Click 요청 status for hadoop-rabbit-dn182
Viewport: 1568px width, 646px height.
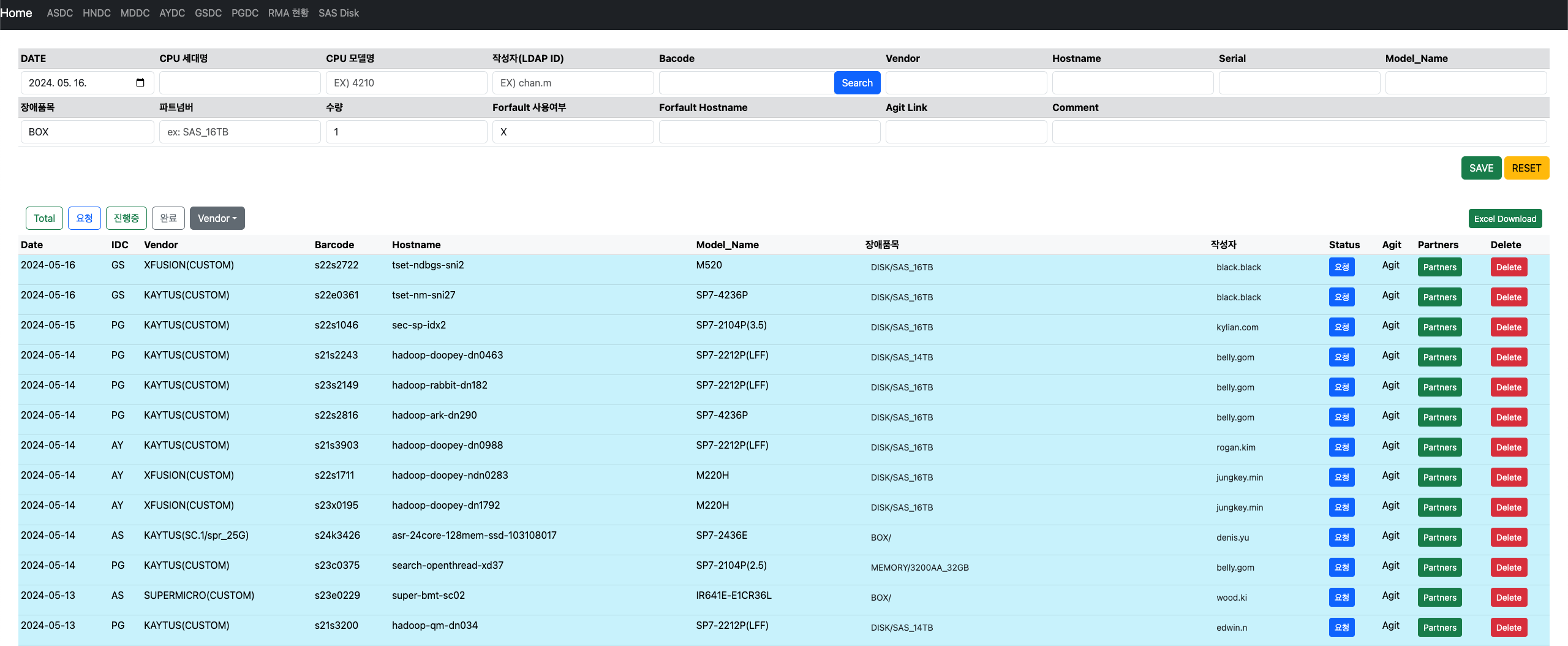click(x=1341, y=387)
